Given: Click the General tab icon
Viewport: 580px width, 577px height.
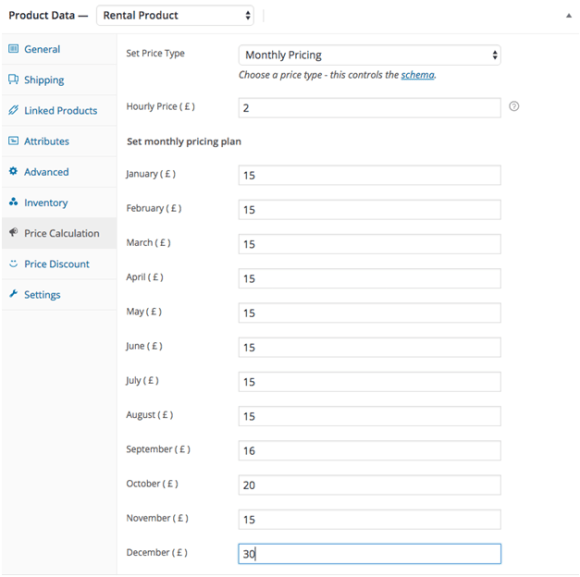Looking at the screenshot, I should [x=13, y=48].
